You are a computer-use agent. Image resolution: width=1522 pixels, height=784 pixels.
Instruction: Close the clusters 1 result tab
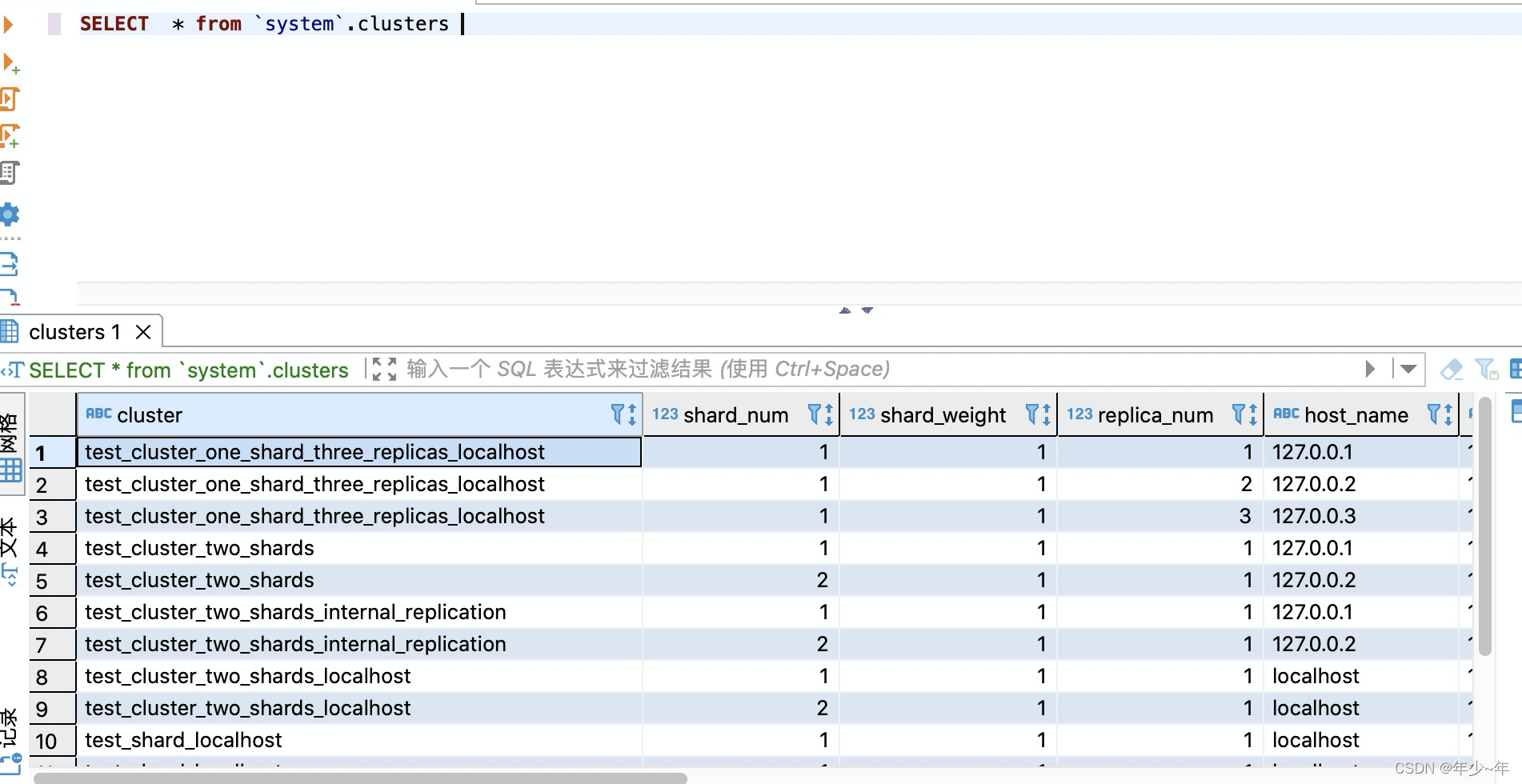(x=143, y=332)
